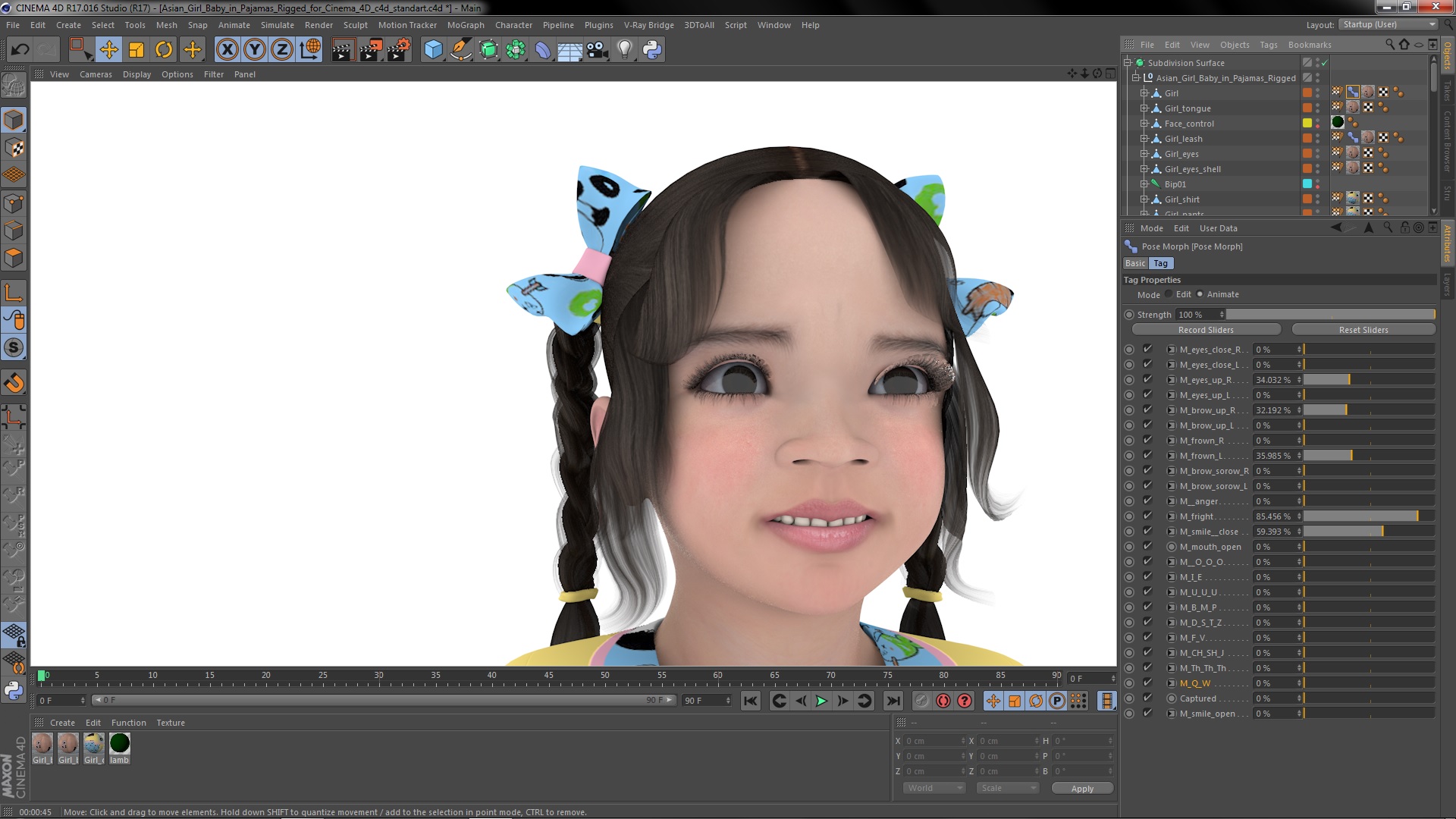Toggle the M_fright checkbox
Image resolution: width=1456 pixels, height=819 pixels.
(x=1147, y=516)
